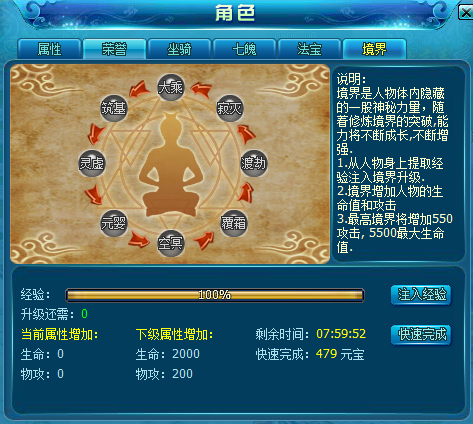Select the 渡劫 realm orb
The image size is (473, 424).
254,163
